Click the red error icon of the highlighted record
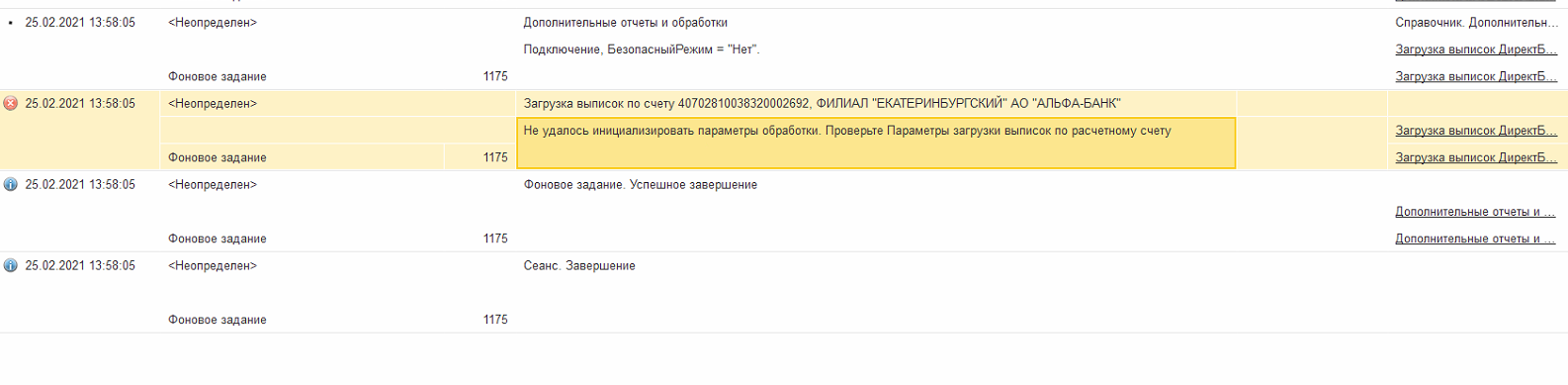 pos(11,103)
